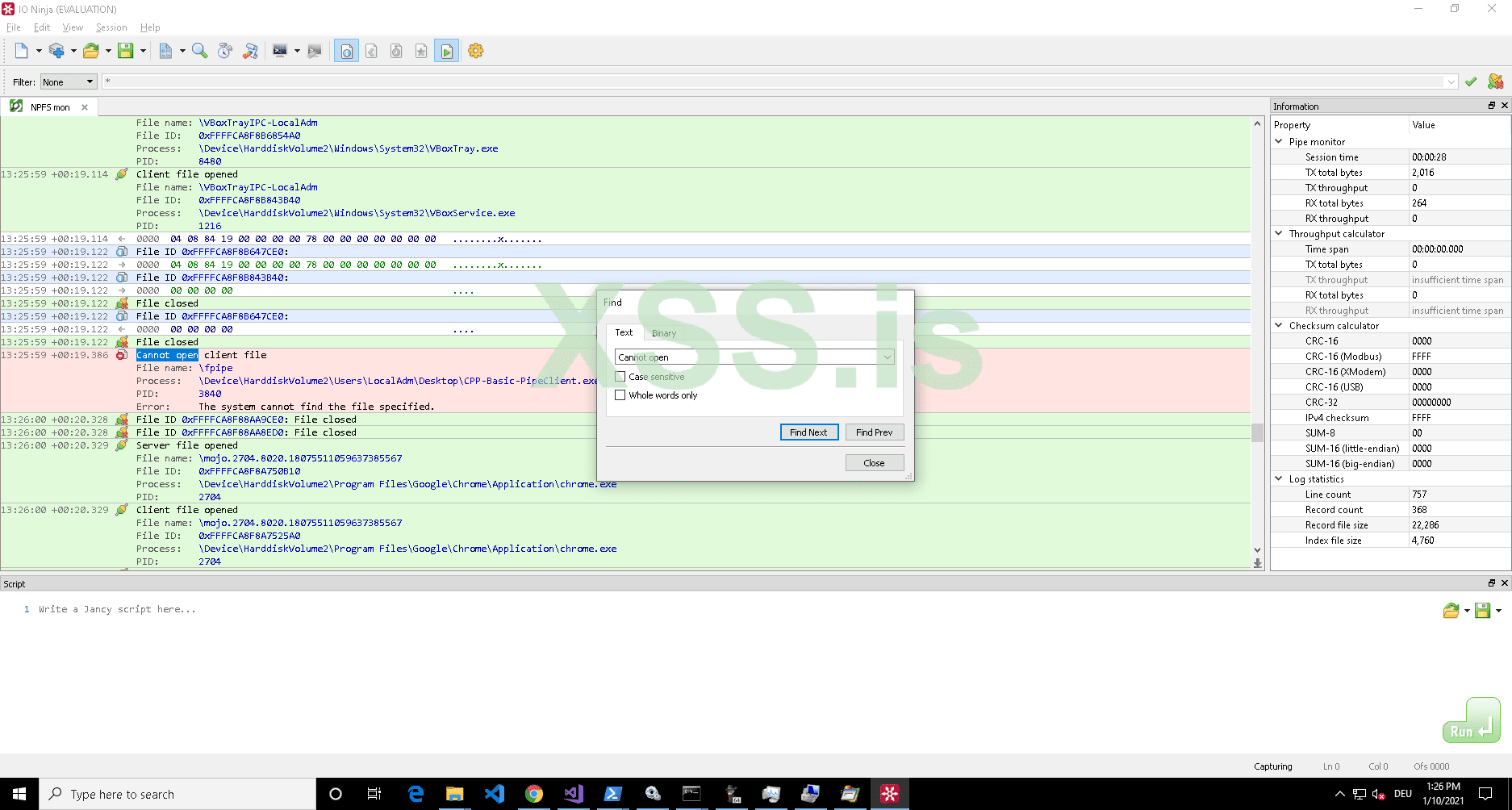Collapse the Throughput calculator section
This screenshot has width=1512, height=810.
(x=1279, y=233)
